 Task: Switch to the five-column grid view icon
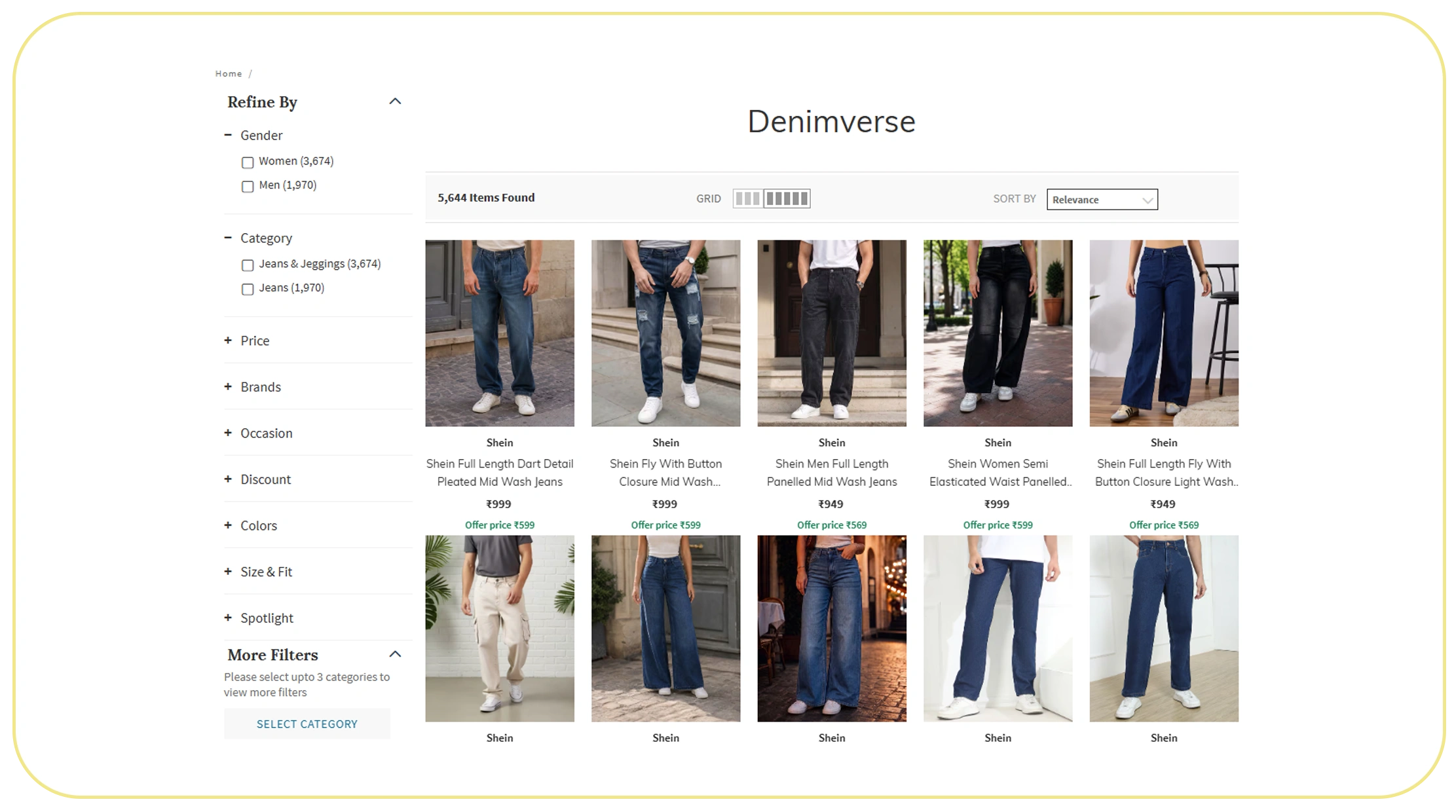pos(787,198)
